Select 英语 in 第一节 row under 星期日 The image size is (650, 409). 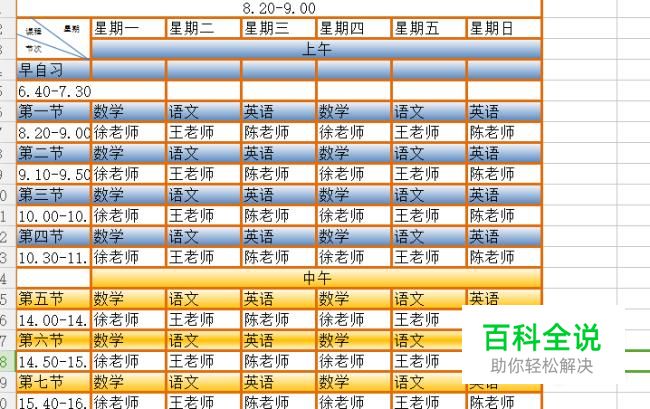tap(504, 112)
